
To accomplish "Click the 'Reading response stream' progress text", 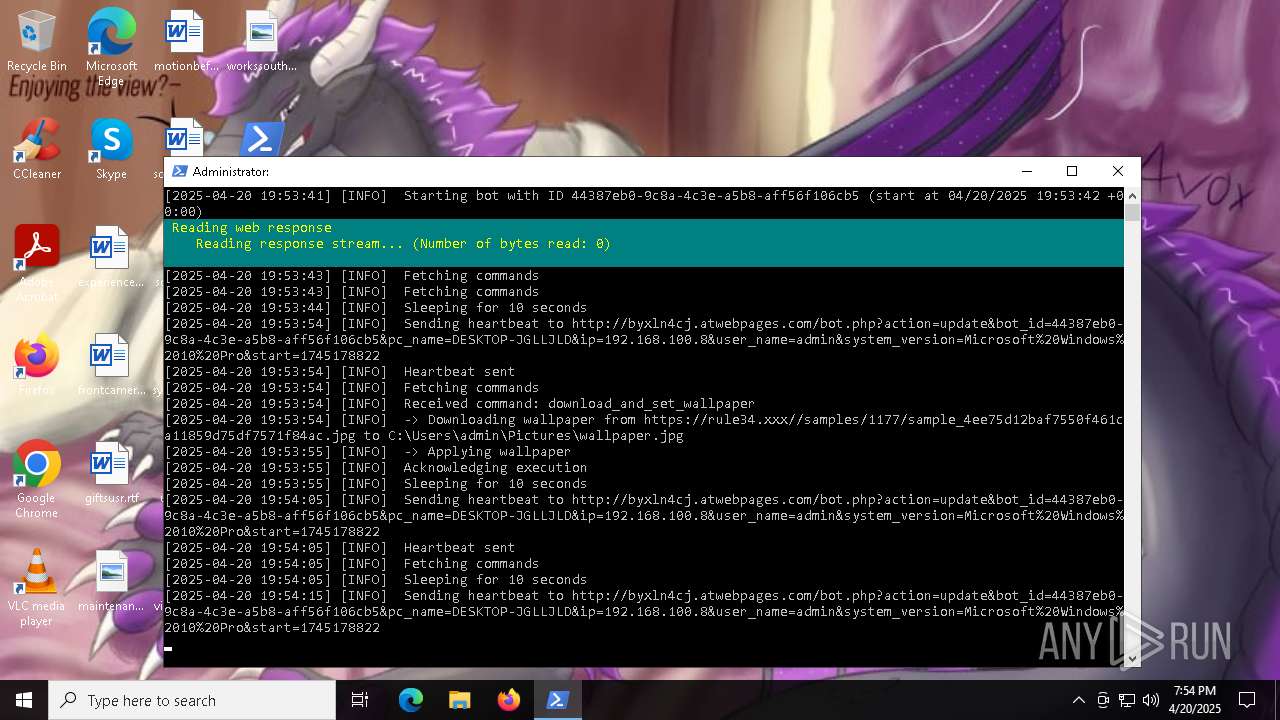I will click(403, 244).
